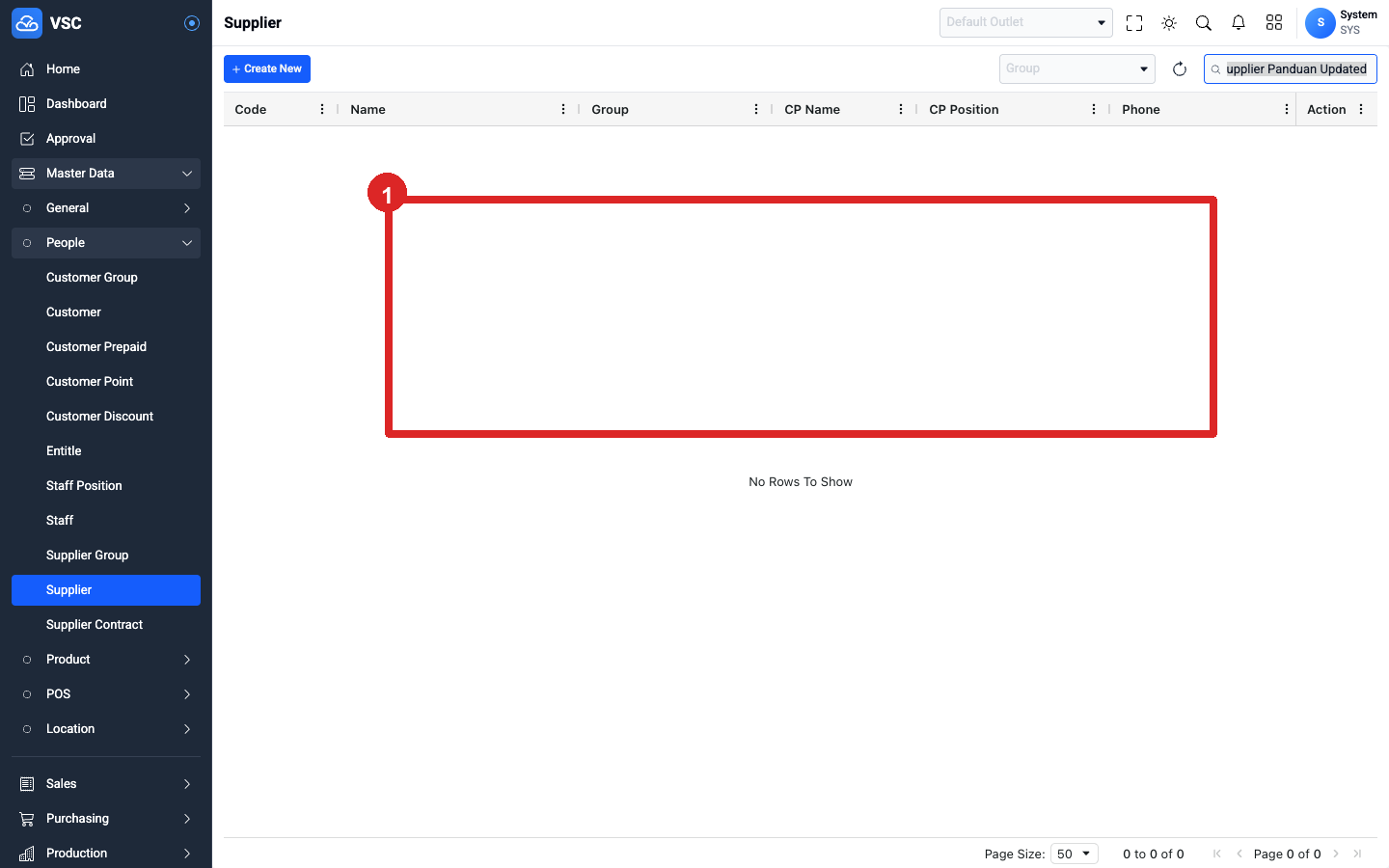Open the Action column menu icon

pyautogui.click(x=1361, y=110)
